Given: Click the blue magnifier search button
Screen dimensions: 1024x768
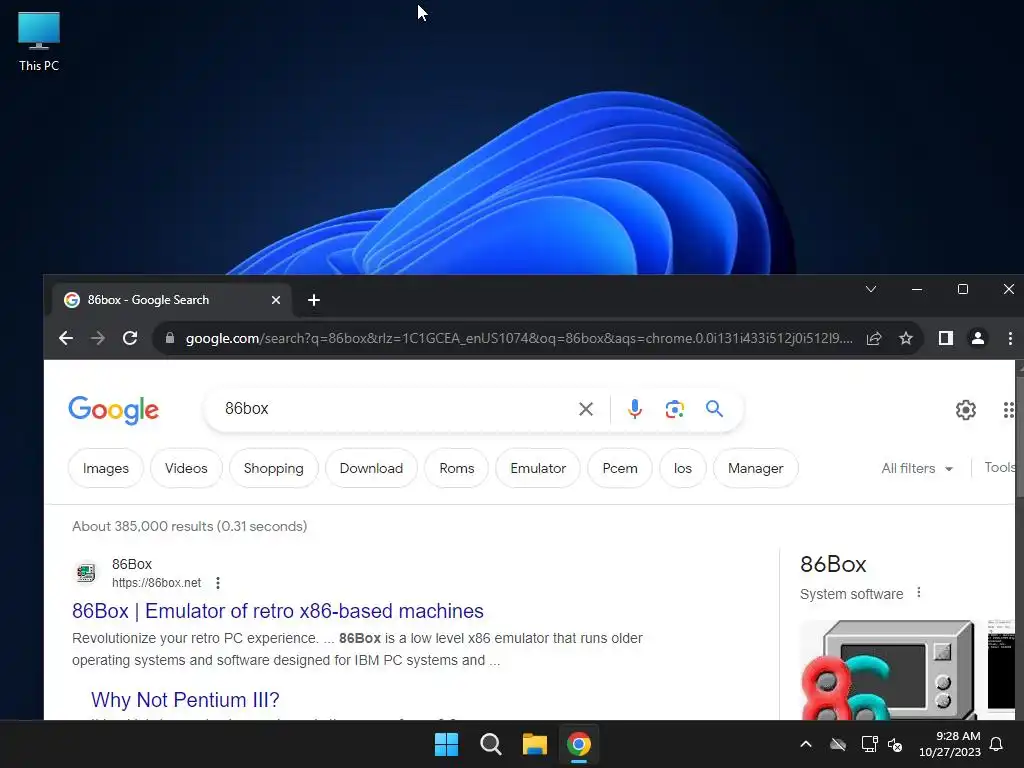Looking at the screenshot, I should [x=714, y=409].
